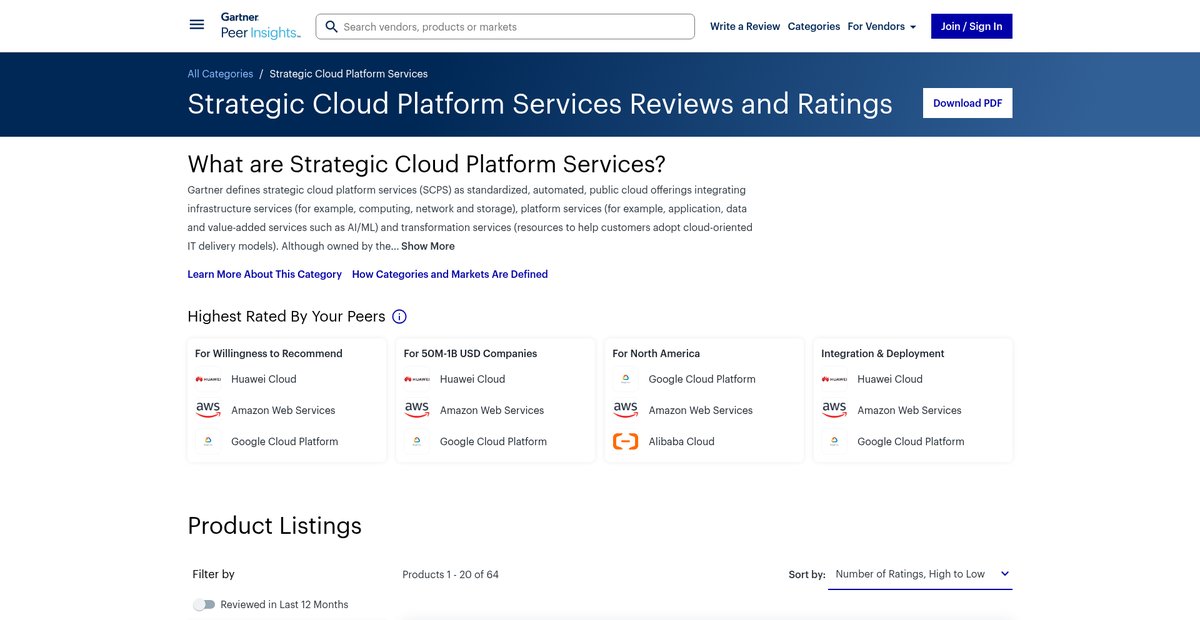Click the For North America card heading
The height and width of the screenshot is (620, 1200).
coord(656,353)
